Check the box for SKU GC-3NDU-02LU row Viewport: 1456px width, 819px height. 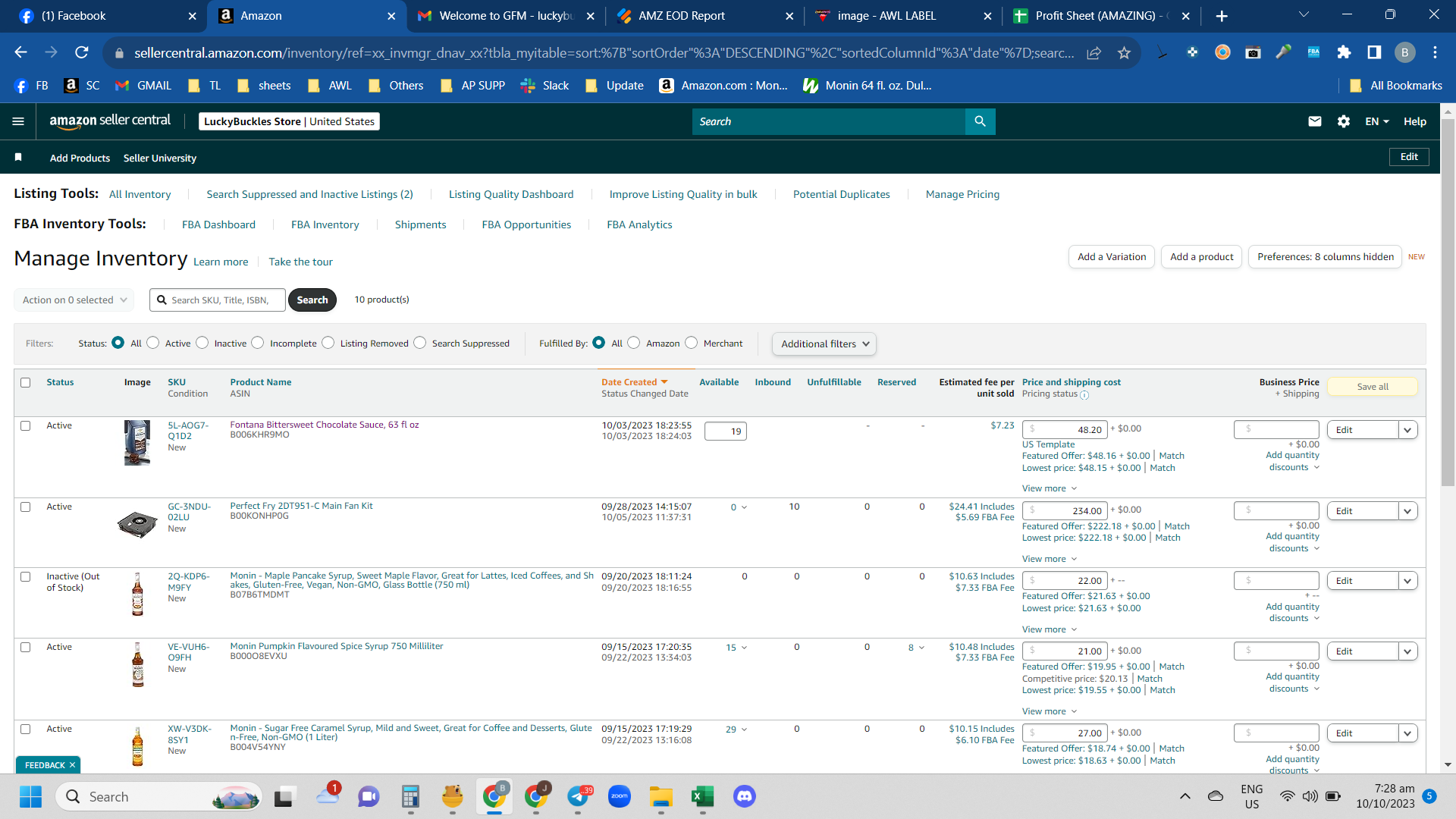[26, 507]
